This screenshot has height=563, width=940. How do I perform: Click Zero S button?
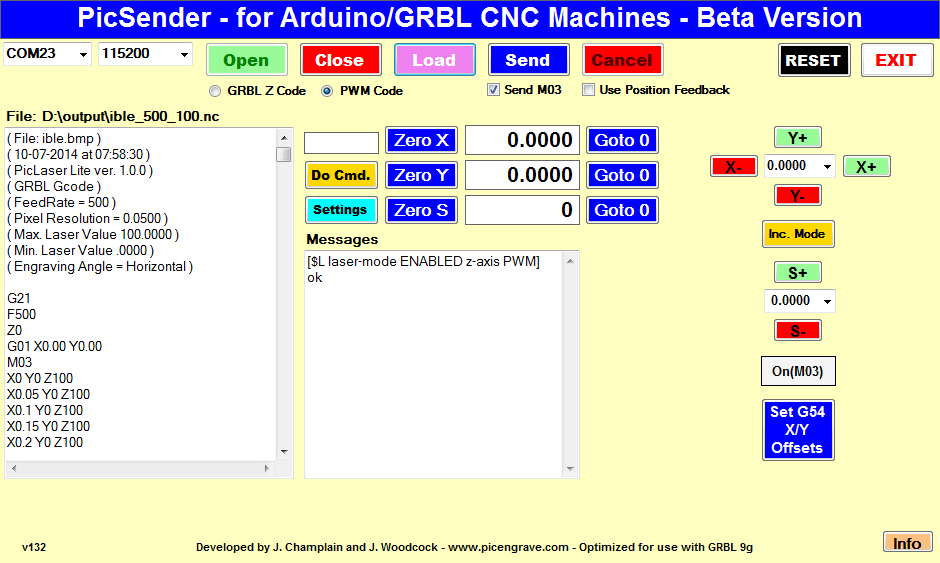421,210
